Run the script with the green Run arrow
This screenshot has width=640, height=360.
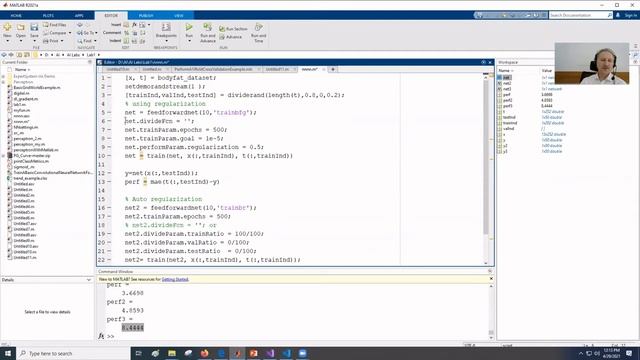(189, 28)
